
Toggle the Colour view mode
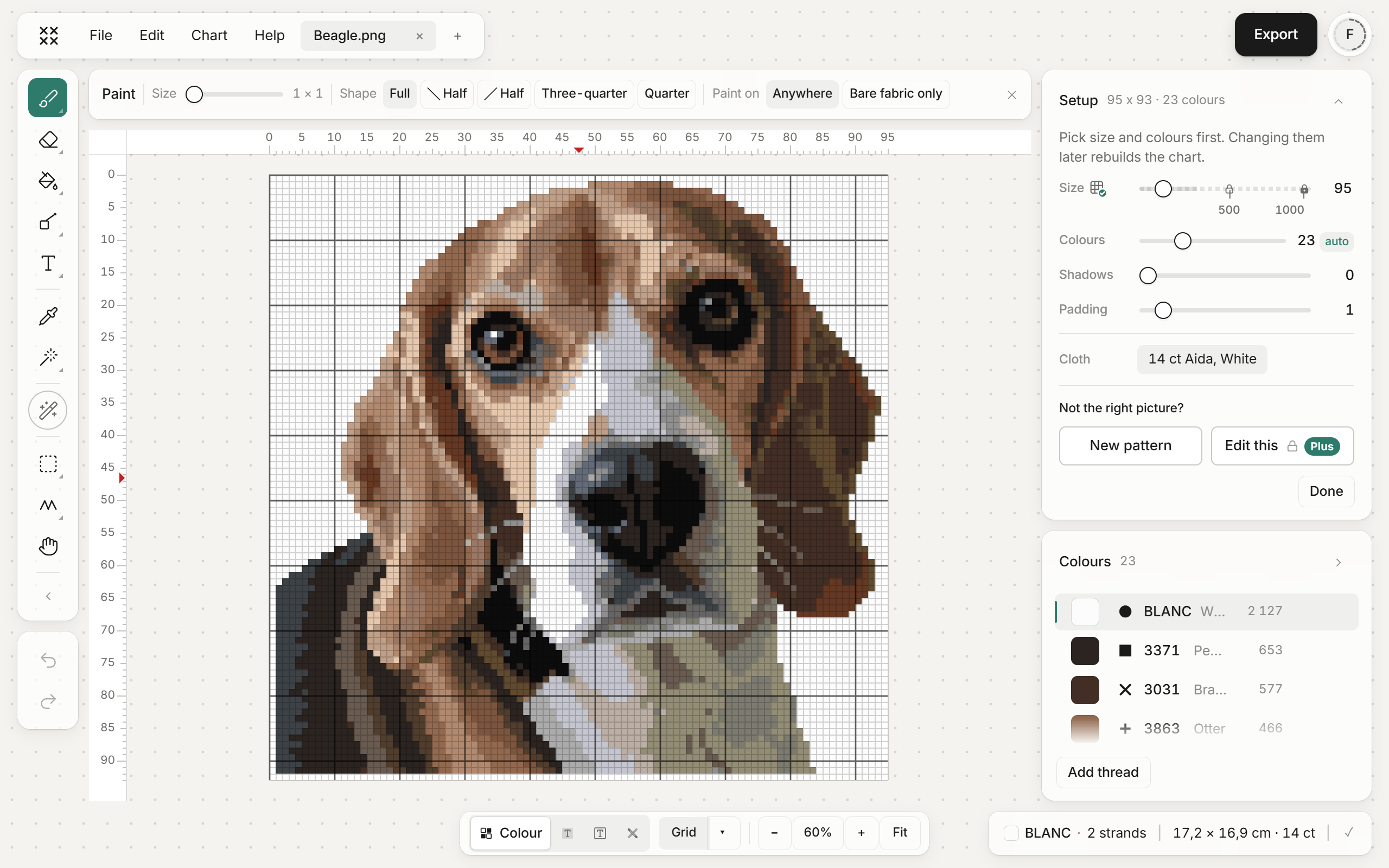[511, 833]
